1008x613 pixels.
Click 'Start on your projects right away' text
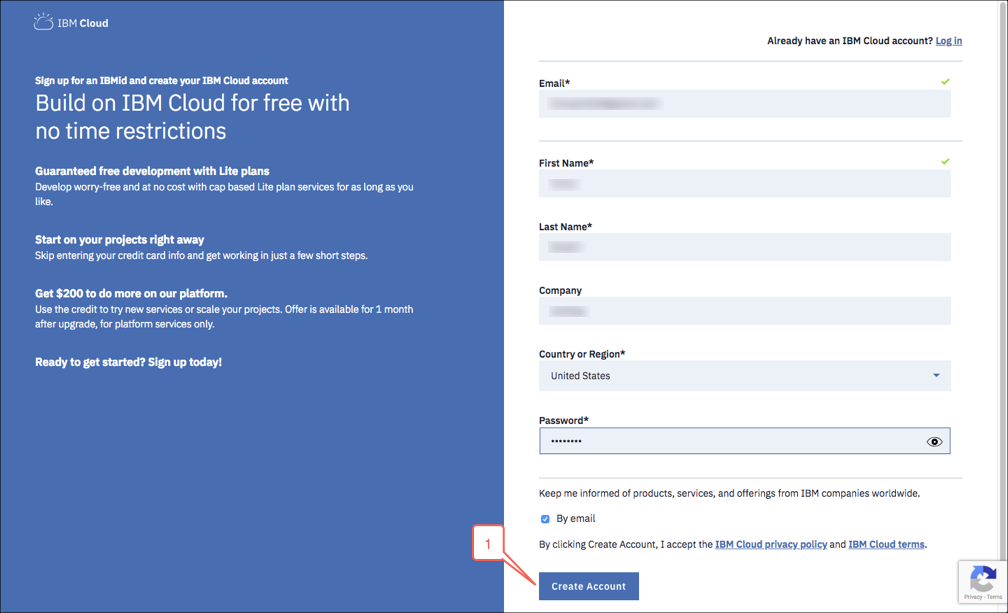point(120,240)
